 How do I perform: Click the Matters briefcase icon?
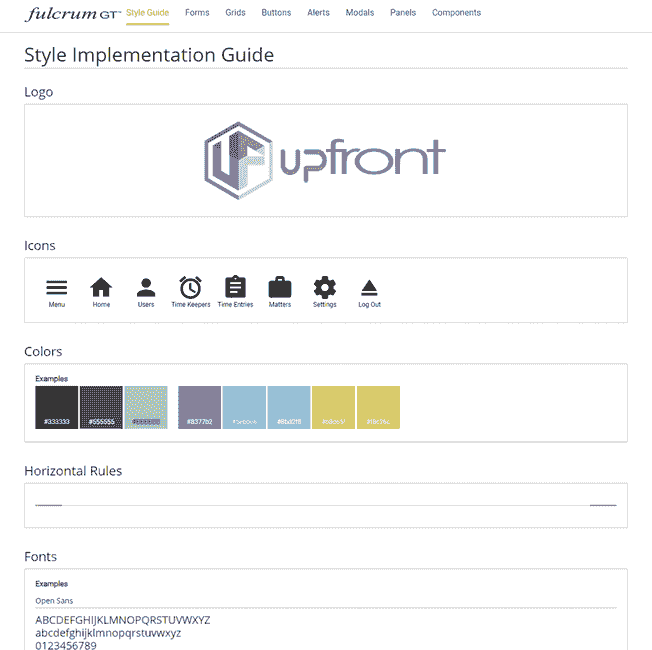280,287
